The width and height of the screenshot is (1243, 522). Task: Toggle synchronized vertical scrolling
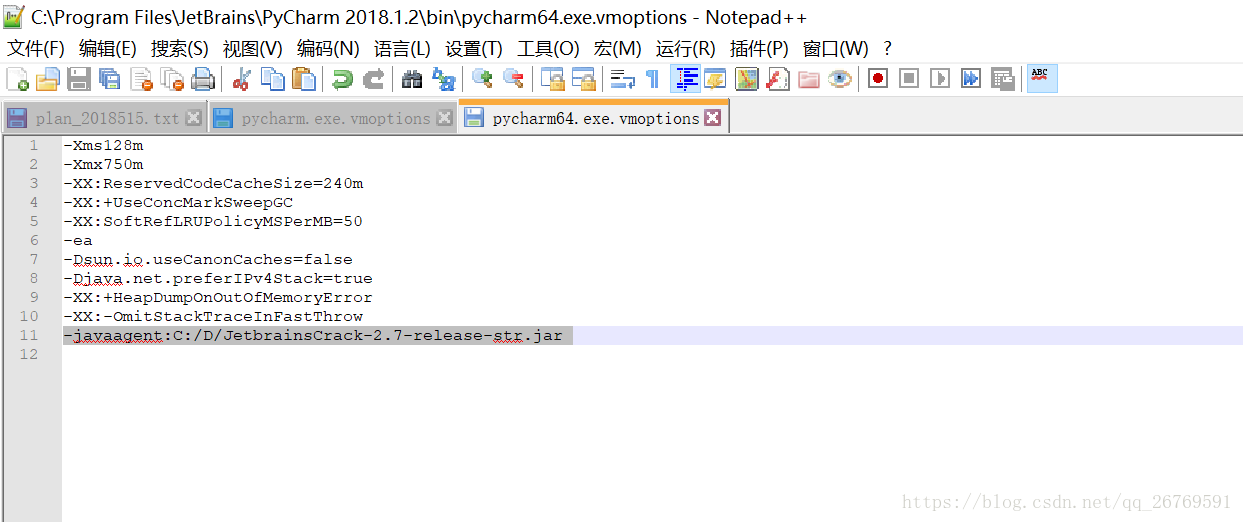[552, 79]
